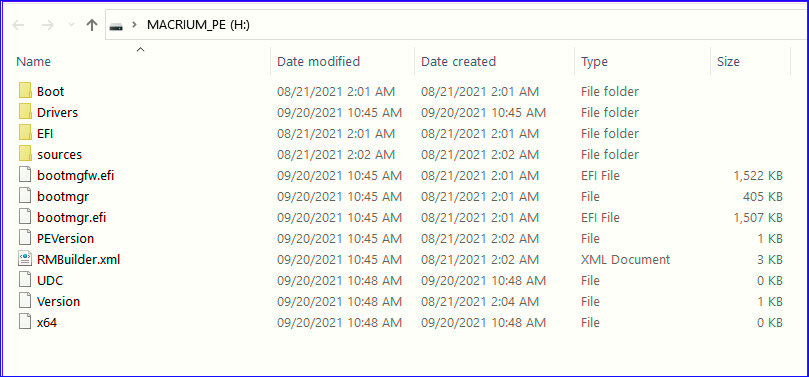Click the EFI folder icon
The width and height of the screenshot is (809, 377).
tap(25, 133)
